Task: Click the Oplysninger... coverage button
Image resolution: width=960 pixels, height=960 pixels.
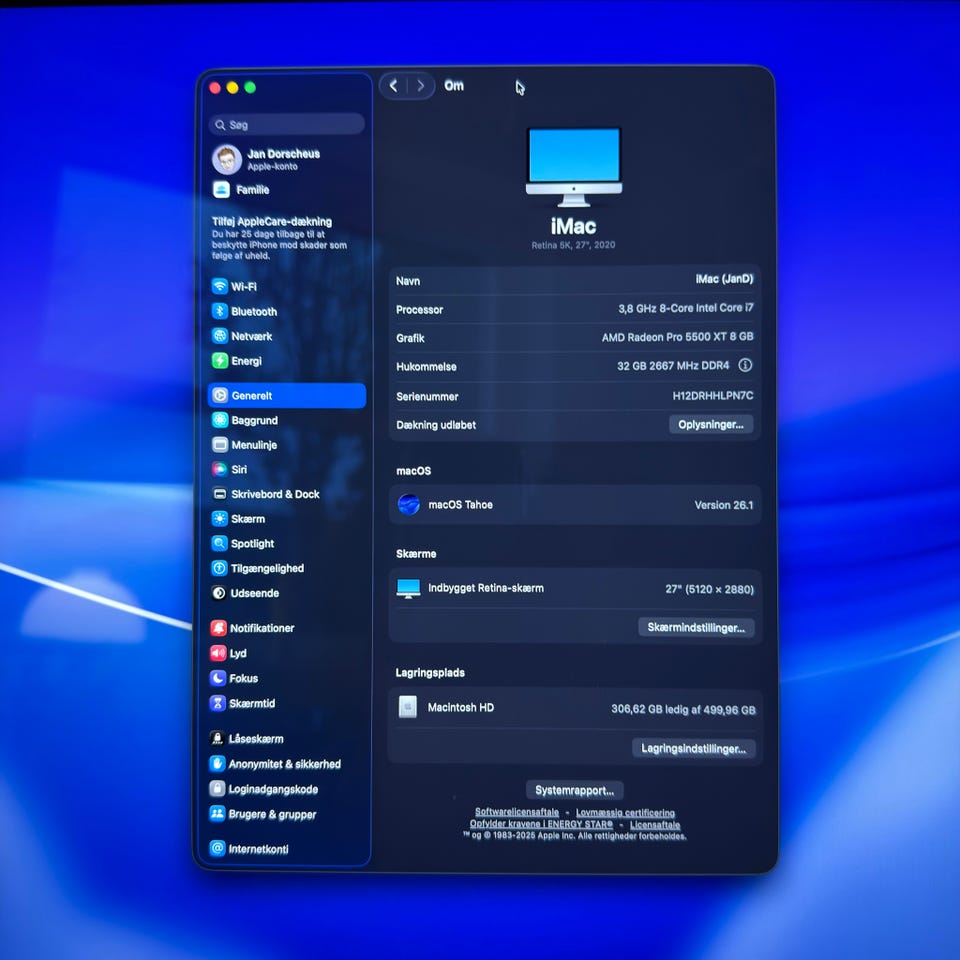Action: (x=710, y=424)
